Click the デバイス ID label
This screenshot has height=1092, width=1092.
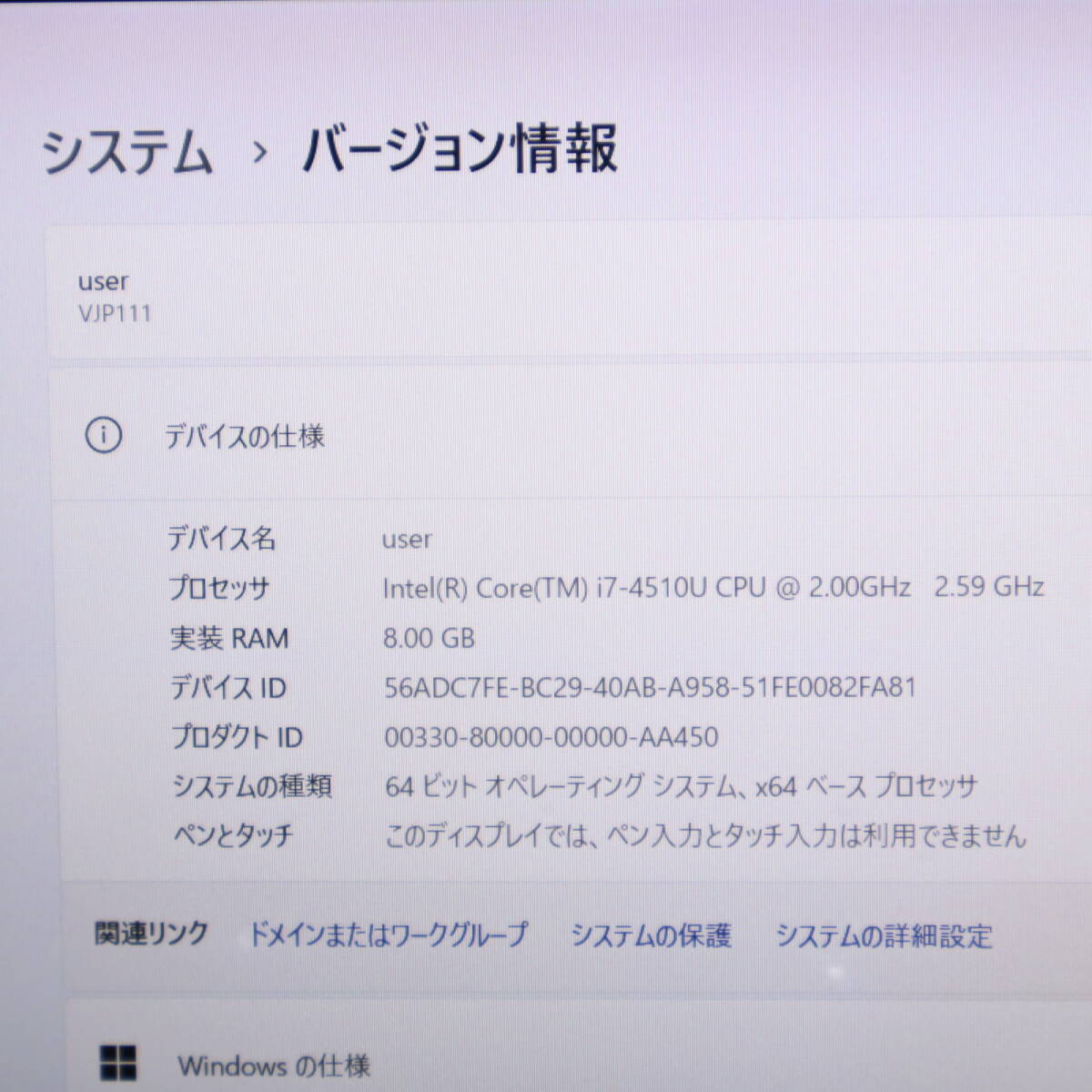228,687
